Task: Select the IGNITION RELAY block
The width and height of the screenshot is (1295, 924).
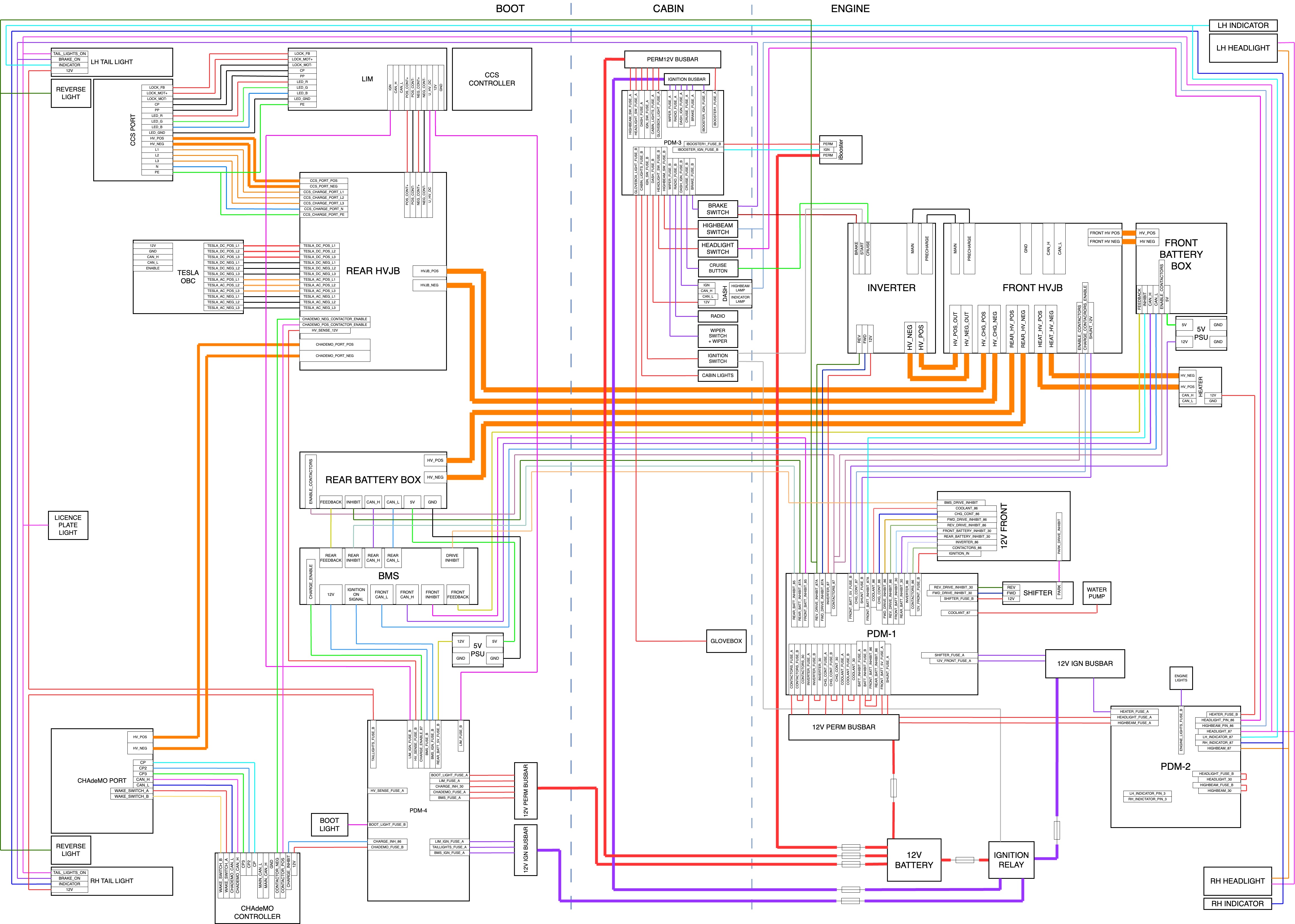Action: click(x=1011, y=860)
